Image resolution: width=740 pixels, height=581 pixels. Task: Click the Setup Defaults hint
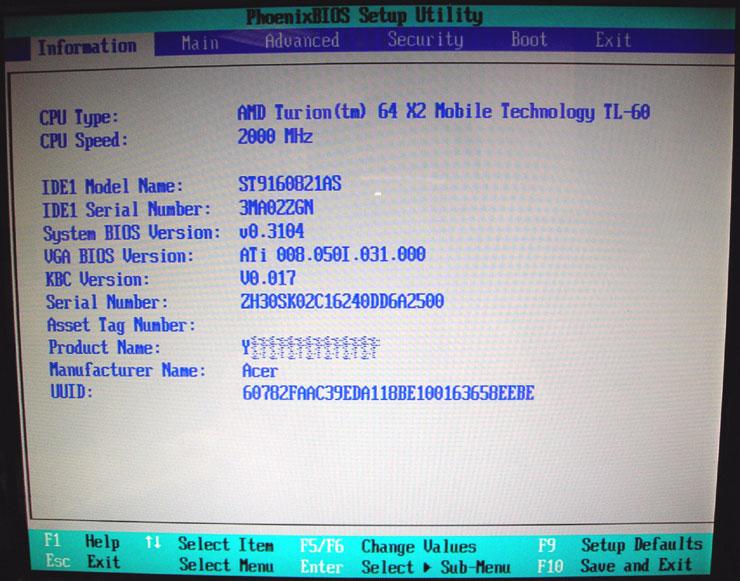(642, 545)
